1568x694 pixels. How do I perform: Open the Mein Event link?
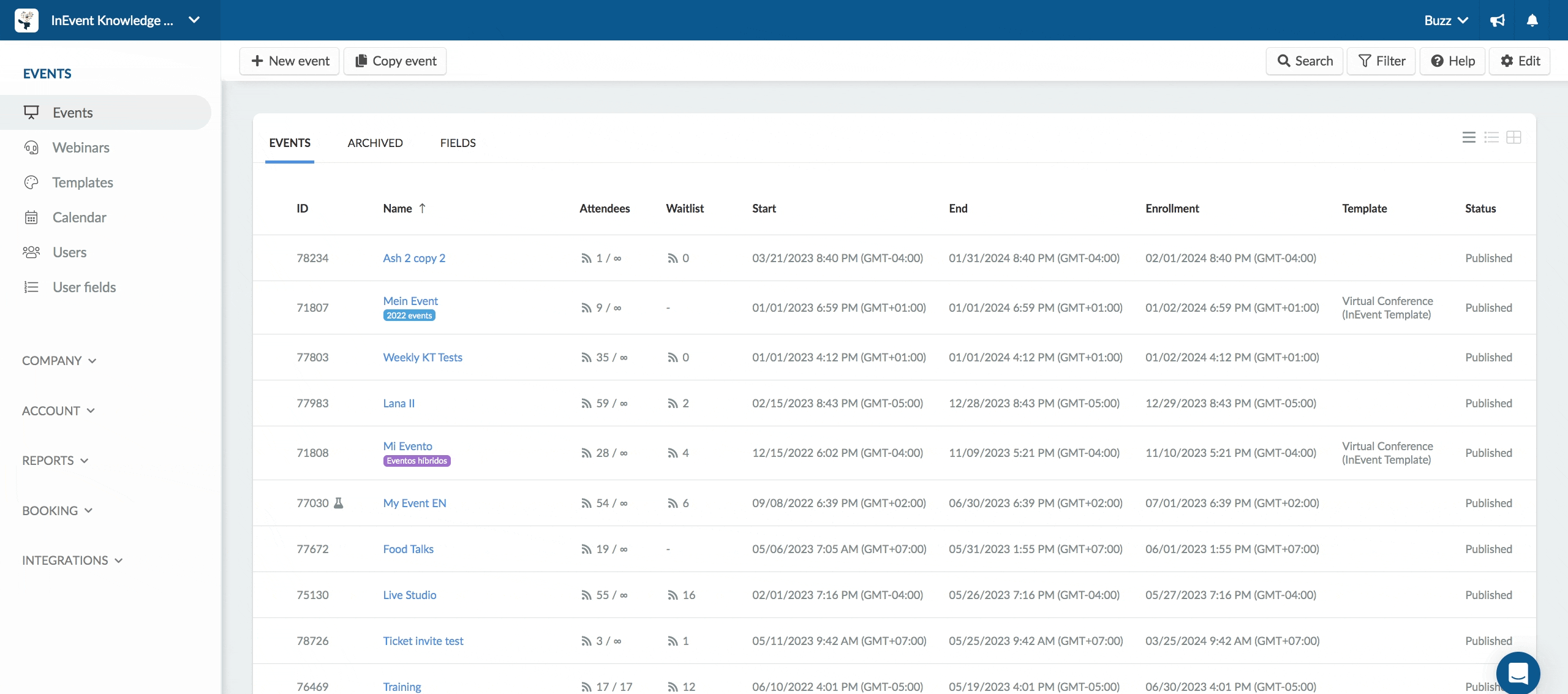410,301
